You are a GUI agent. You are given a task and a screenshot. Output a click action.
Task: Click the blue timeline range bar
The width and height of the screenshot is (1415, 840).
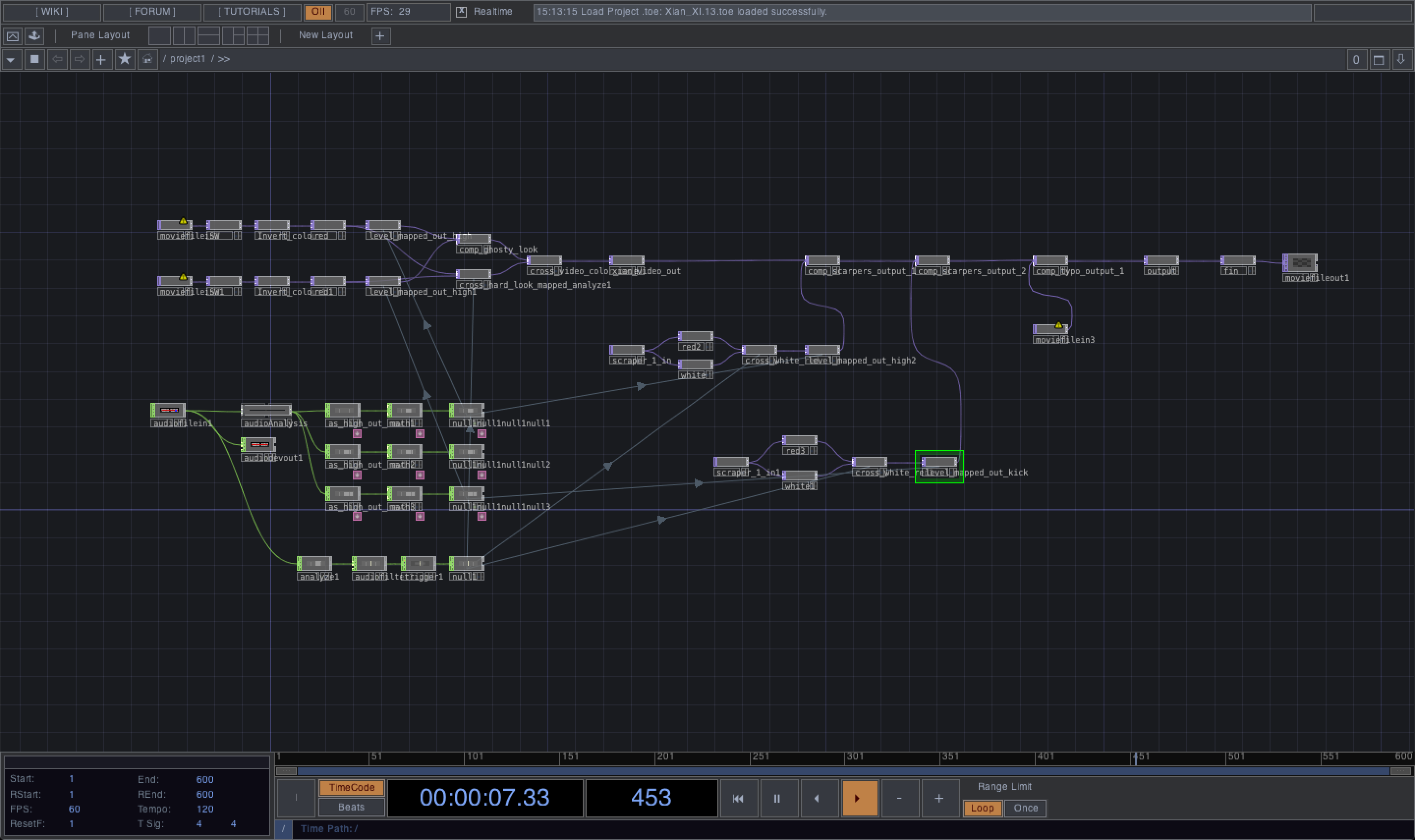(x=843, y=771)
